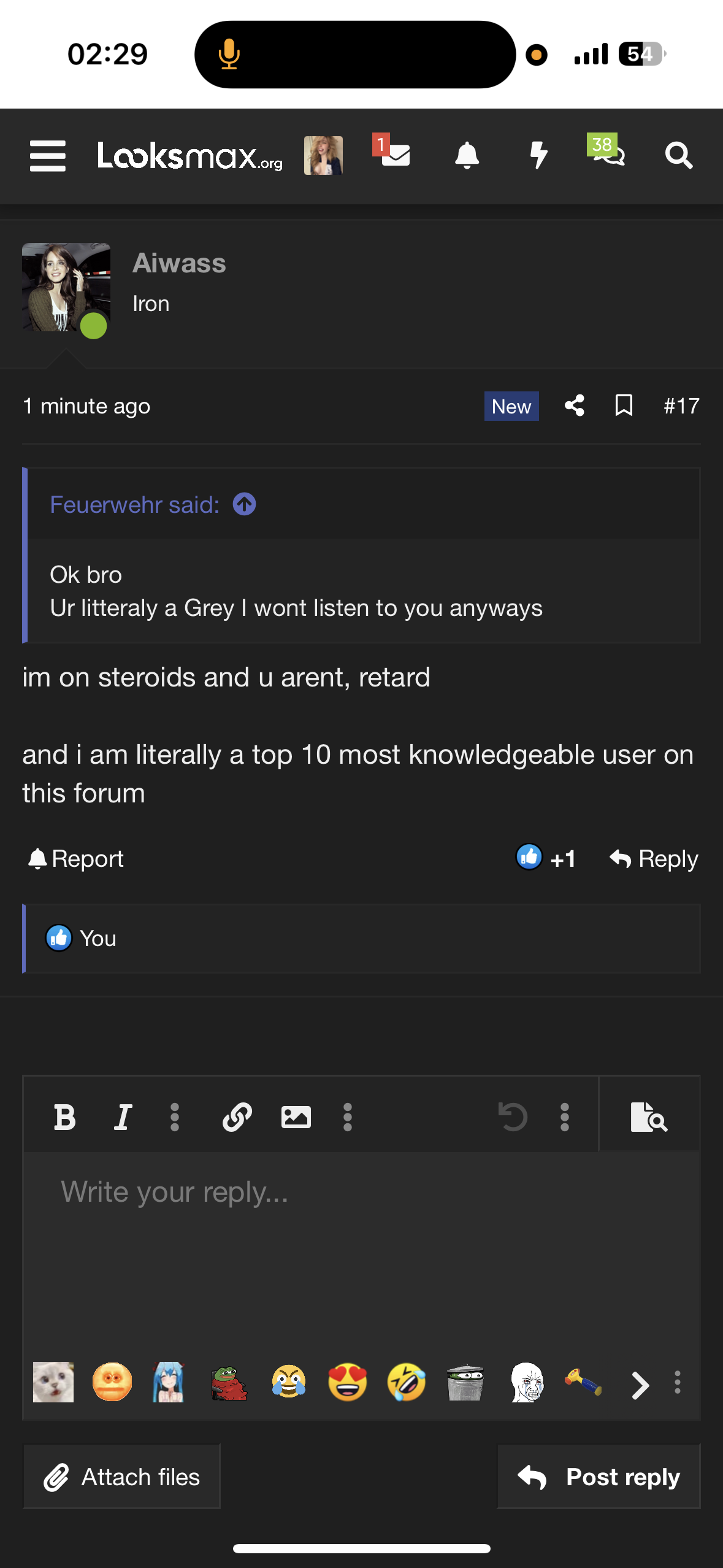Viewport: 723px width, 1568px height.
Task: Show more emoji with right chevron
Action: [x=640, y=1385]
